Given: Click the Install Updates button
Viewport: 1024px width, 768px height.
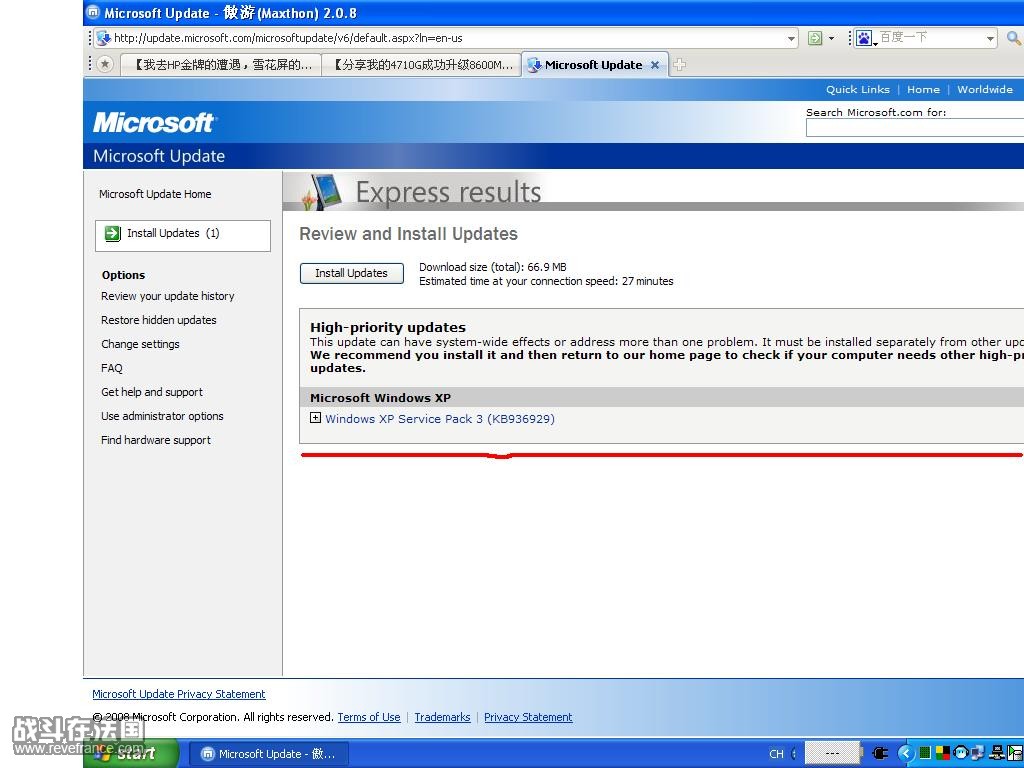Looking at the screenshot, I should 351,273.
